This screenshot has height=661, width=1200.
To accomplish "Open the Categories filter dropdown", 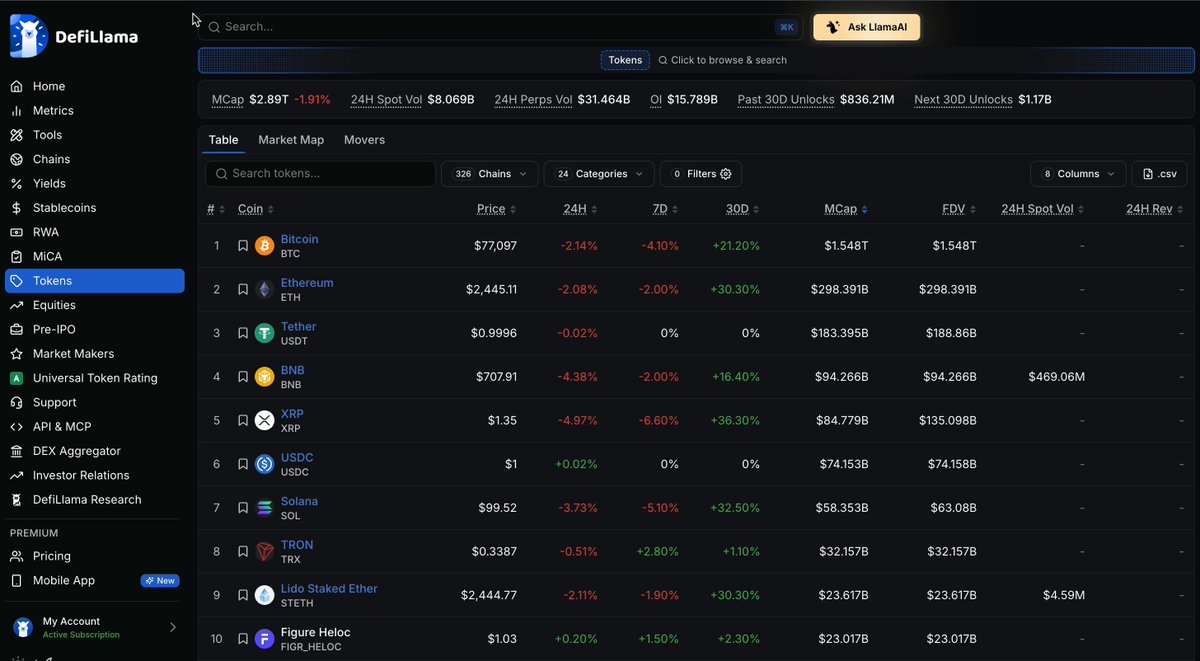I will [599, 174].
